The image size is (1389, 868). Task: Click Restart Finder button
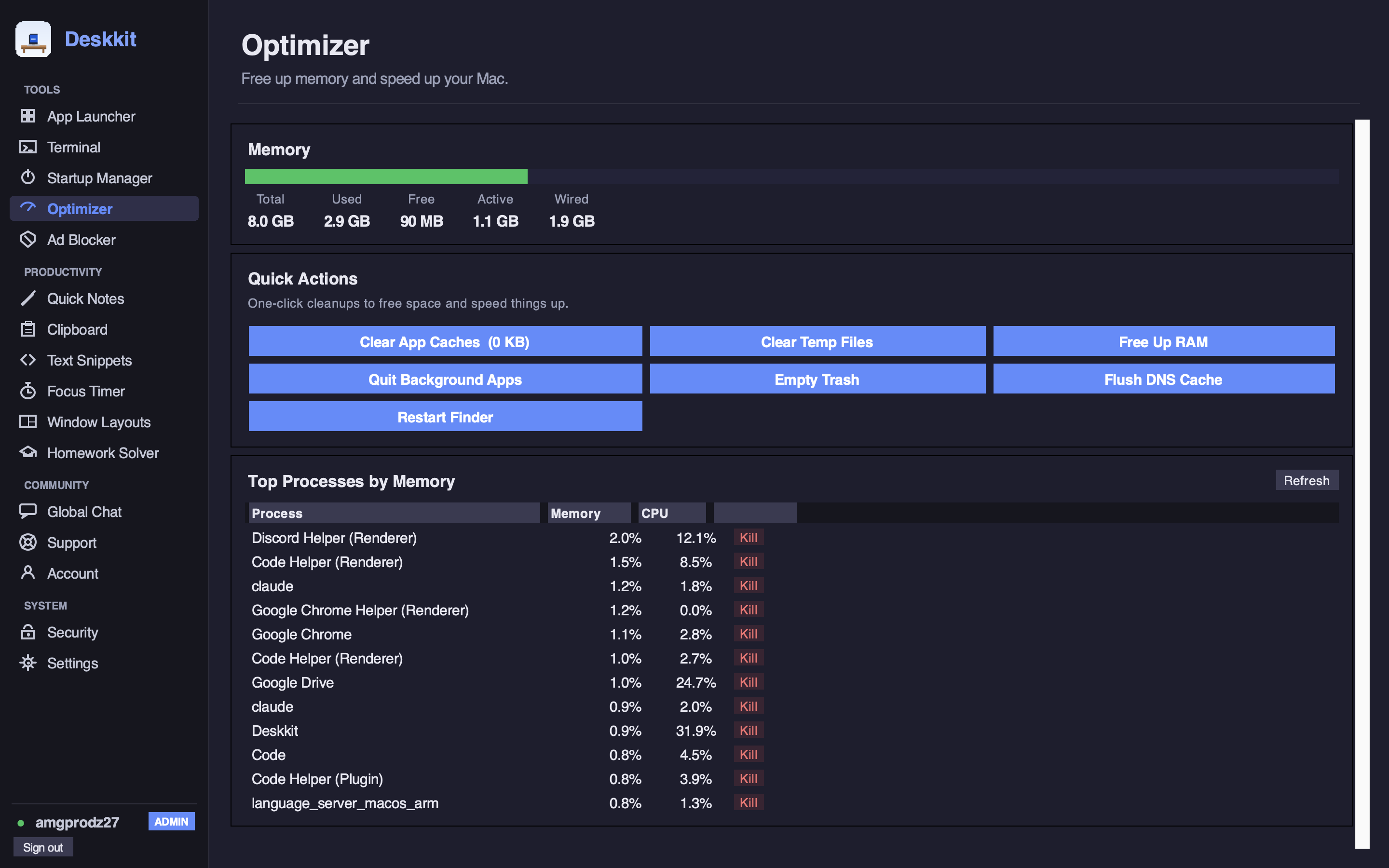(x=445, y=417)
